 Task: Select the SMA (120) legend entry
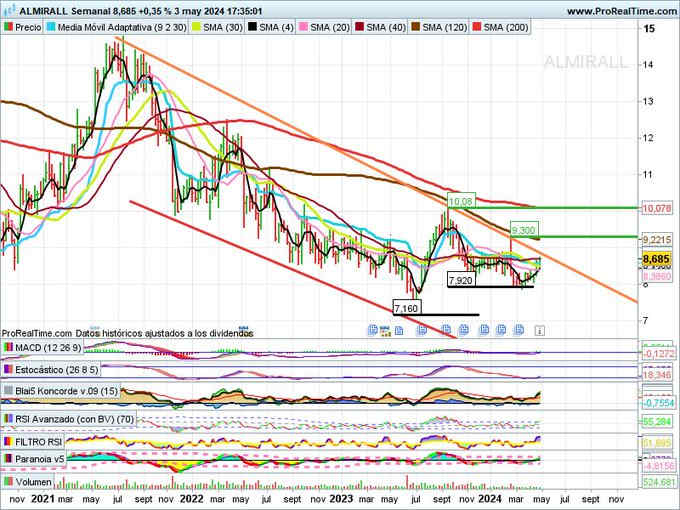(439, 27)
